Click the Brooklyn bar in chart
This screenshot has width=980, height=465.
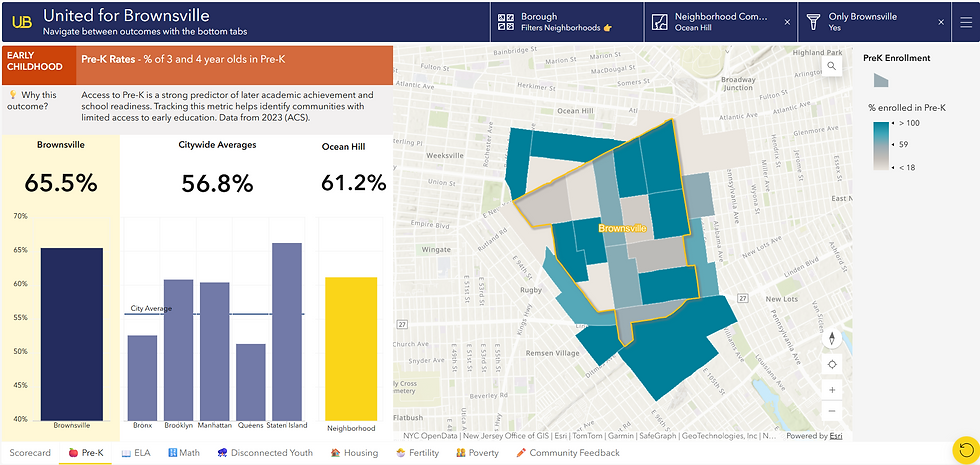pos(178,350)
